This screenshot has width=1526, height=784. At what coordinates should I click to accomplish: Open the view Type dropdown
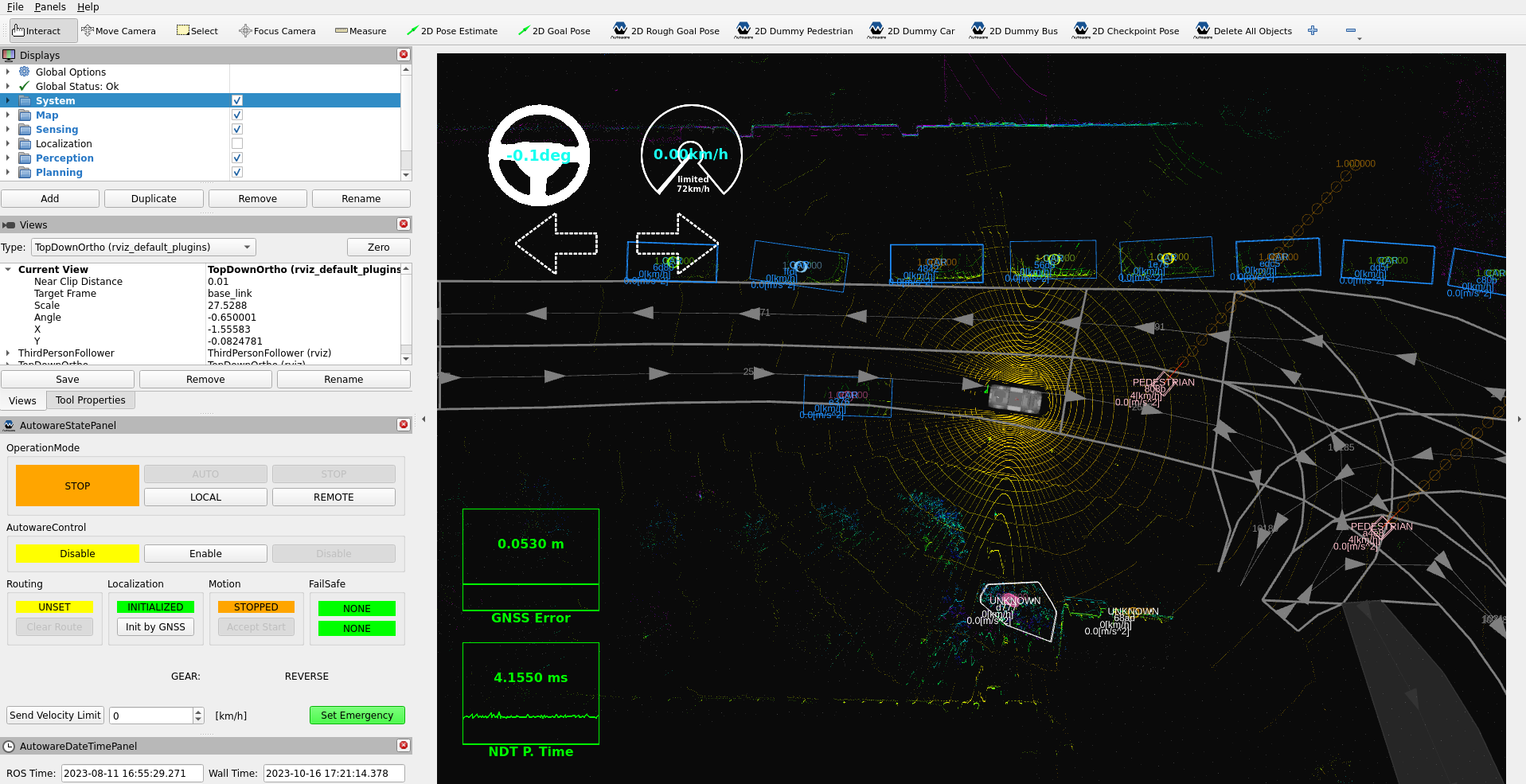point(143,248)
